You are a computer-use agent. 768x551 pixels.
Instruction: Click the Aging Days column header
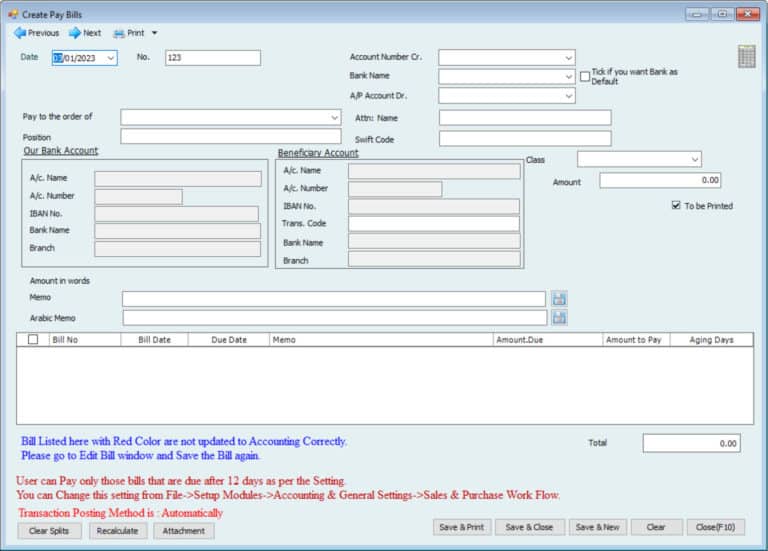click(711, 340)
